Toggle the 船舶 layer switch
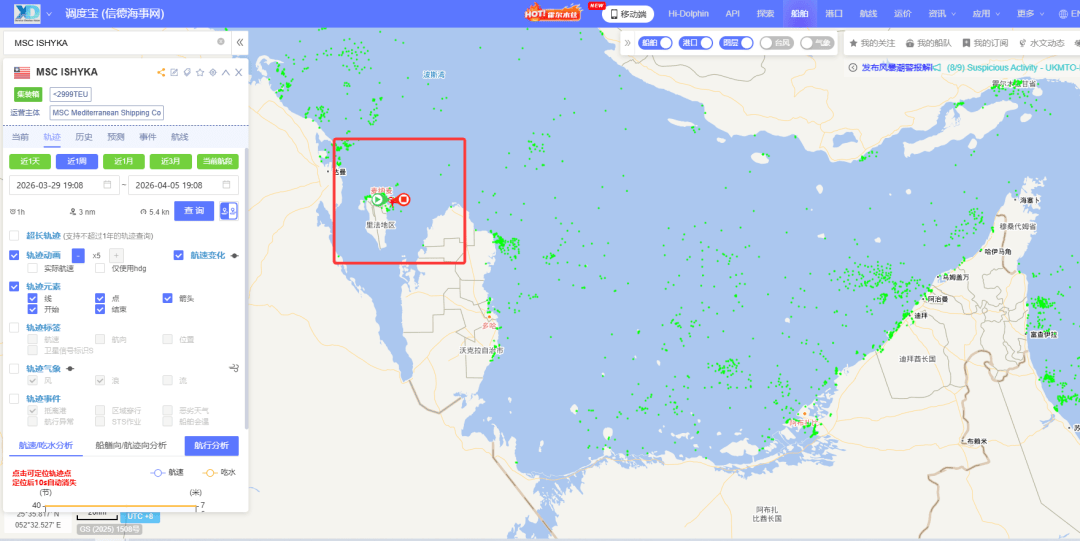This screenshot has width=1080, height=541. coord(655,43)
